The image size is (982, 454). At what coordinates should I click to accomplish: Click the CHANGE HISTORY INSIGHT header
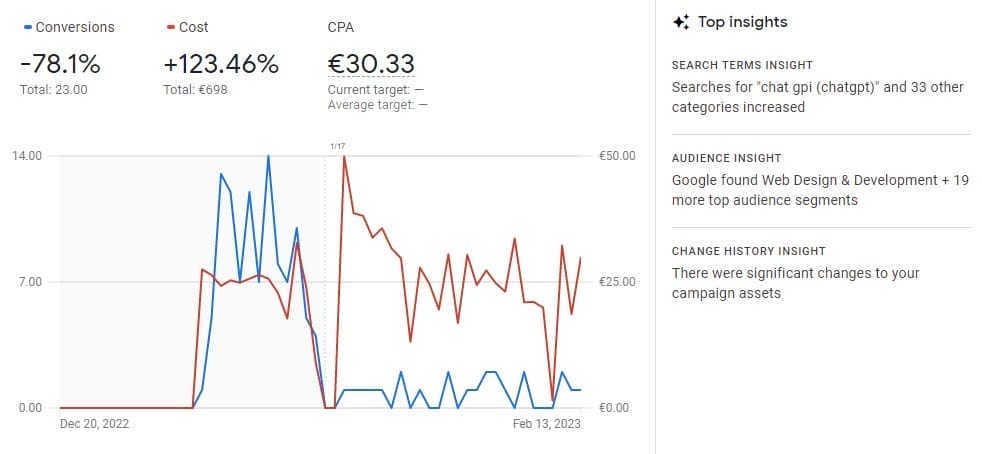749,251
